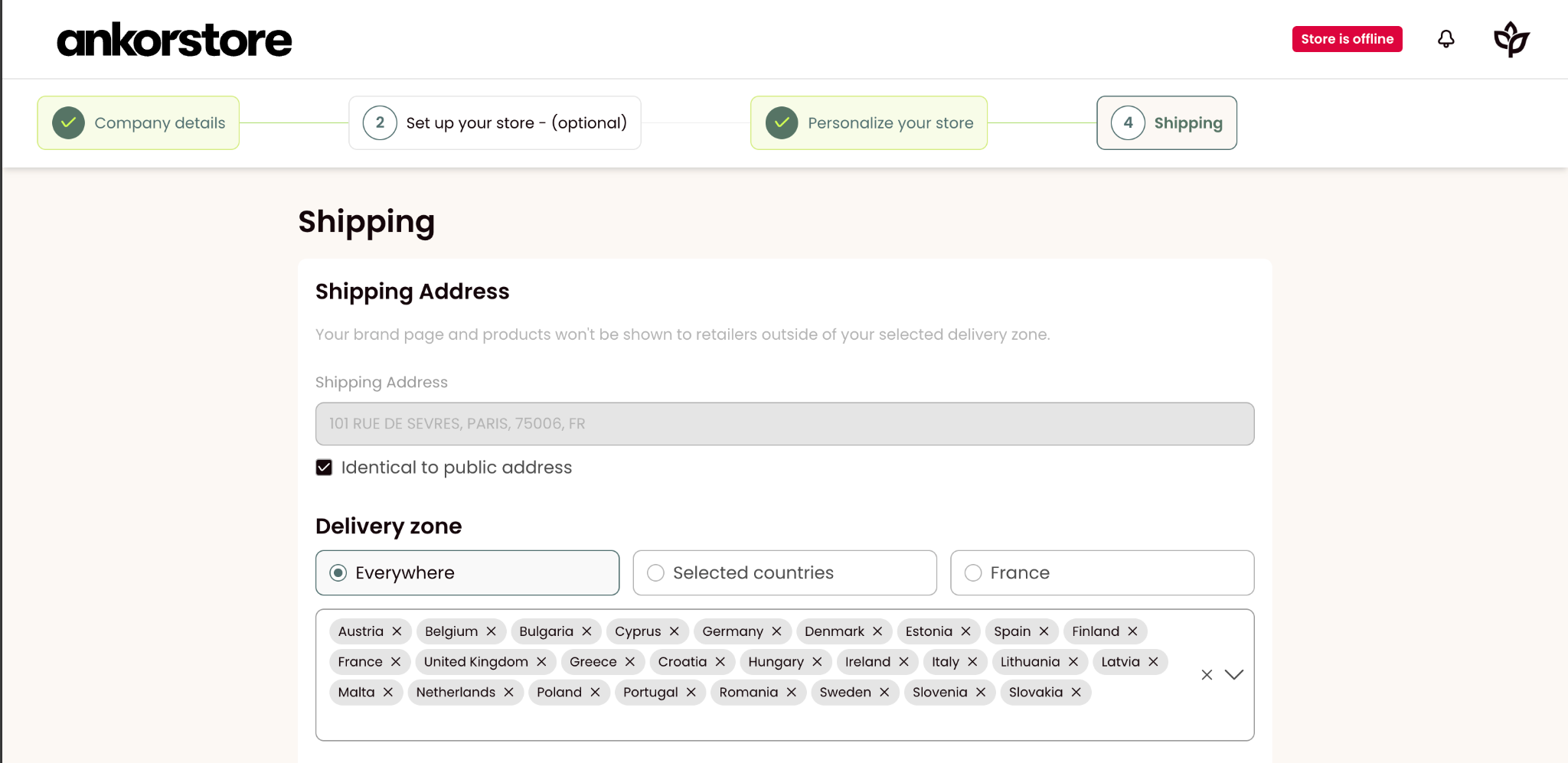Remove Lithuania tag

click(x=1073, y=662)
